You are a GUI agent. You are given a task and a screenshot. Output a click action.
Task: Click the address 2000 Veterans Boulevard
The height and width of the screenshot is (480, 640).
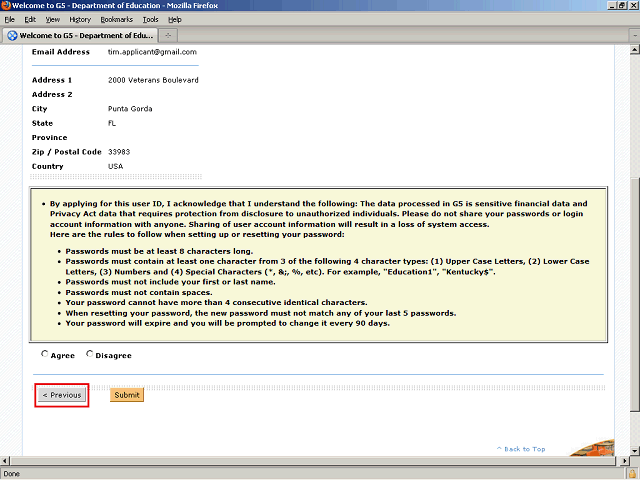[153, 80]
